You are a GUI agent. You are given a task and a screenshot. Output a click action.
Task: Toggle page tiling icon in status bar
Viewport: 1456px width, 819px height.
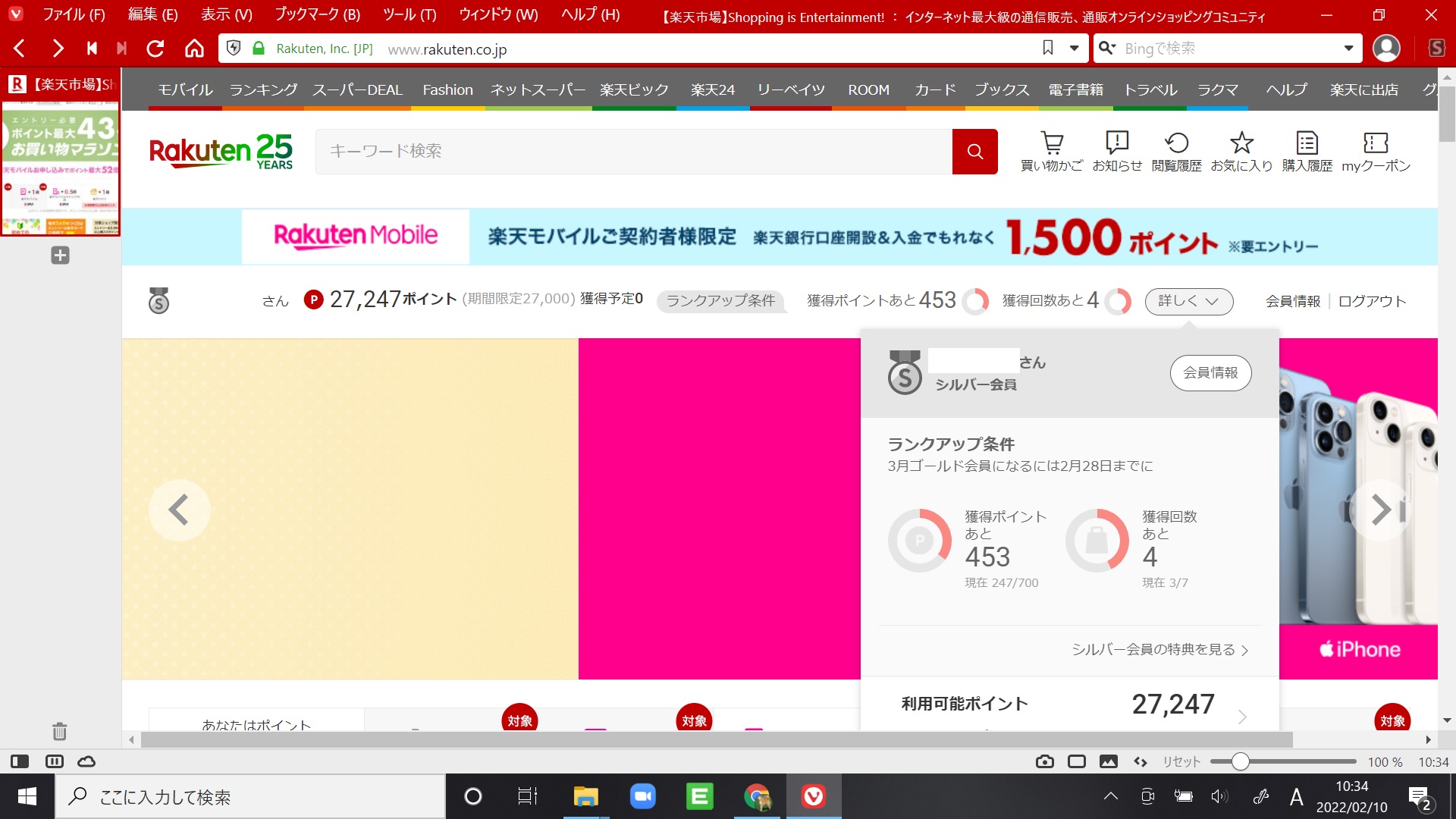pyautogui.click(x=1076, y=761)
